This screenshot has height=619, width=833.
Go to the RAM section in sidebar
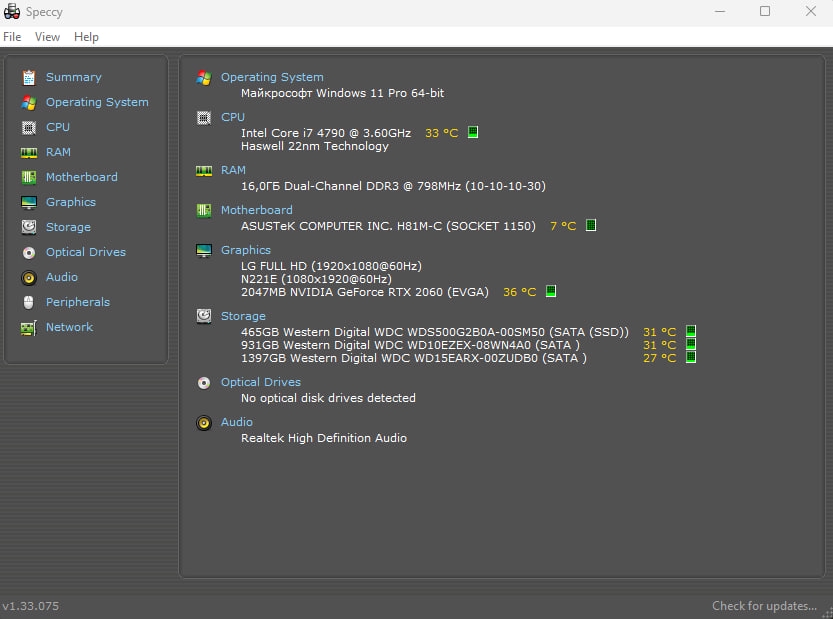[58, 152]
